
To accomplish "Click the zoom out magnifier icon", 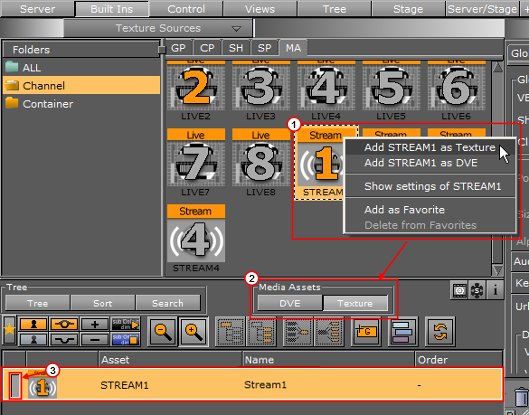I will tap(162, 331).
